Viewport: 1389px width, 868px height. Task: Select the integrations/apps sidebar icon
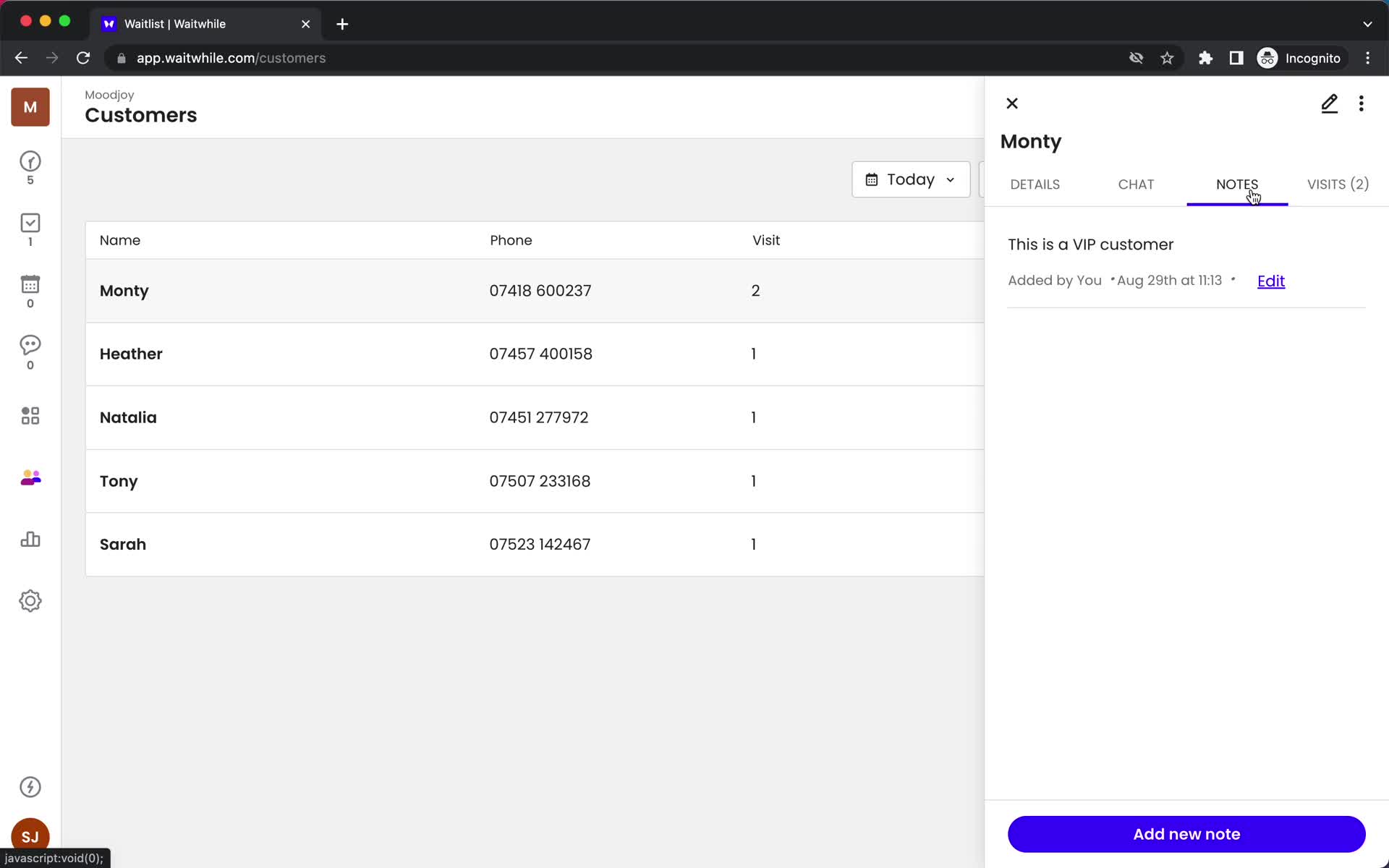(30, 415)
